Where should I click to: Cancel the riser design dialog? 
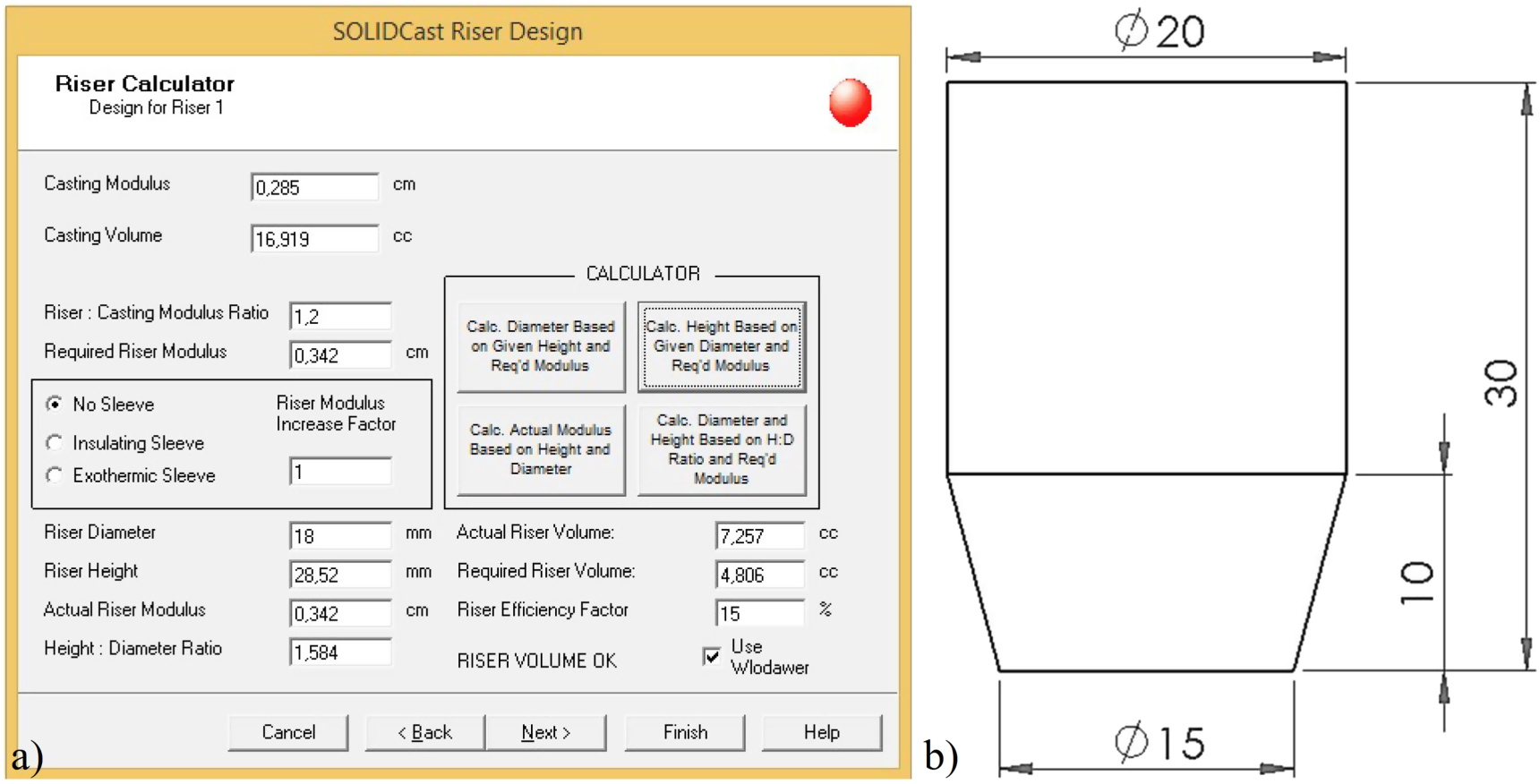click(288, 732)
